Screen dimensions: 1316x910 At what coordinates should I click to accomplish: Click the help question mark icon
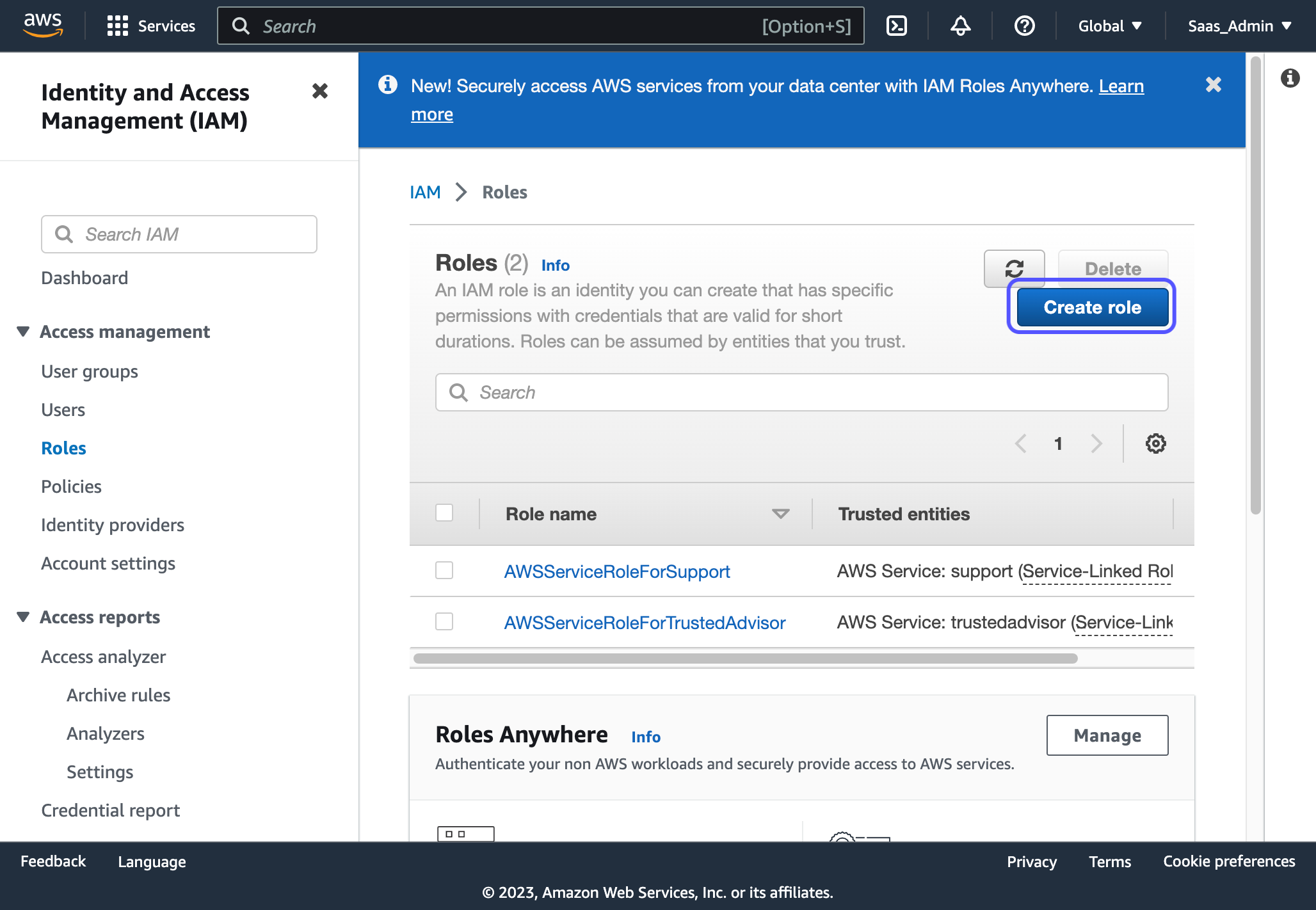tap(1024, 26)
